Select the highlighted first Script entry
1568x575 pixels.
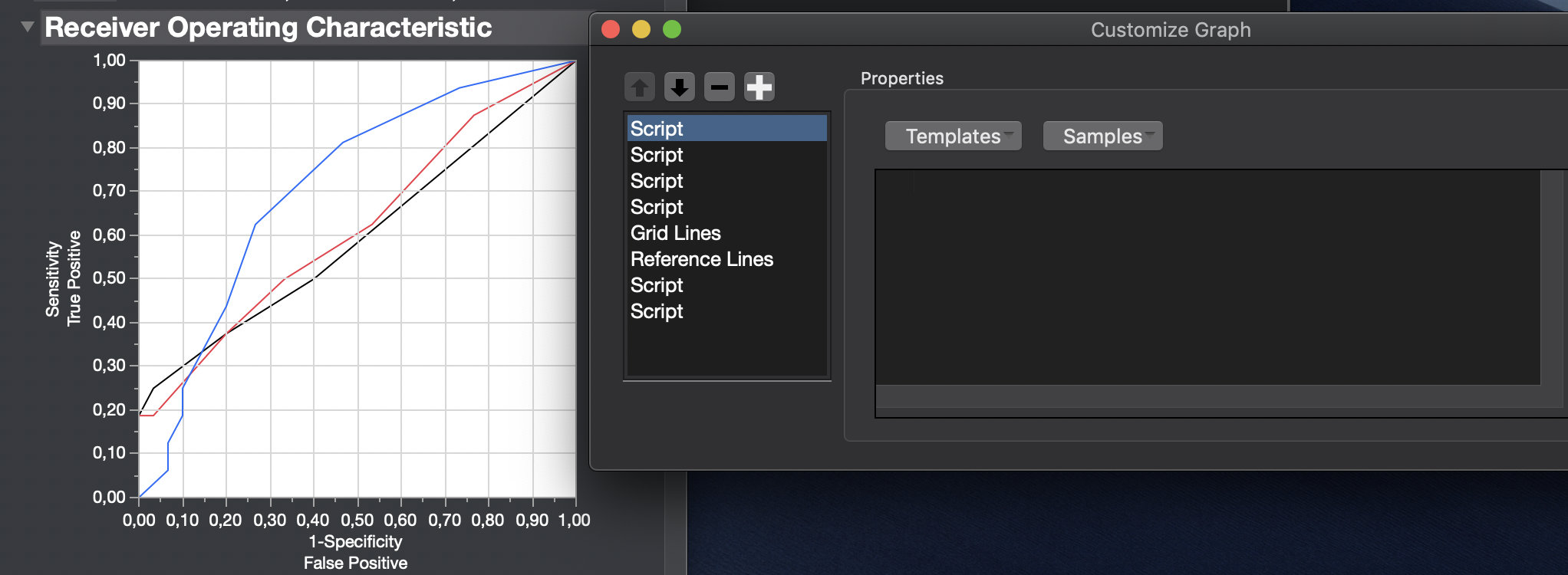657,129
